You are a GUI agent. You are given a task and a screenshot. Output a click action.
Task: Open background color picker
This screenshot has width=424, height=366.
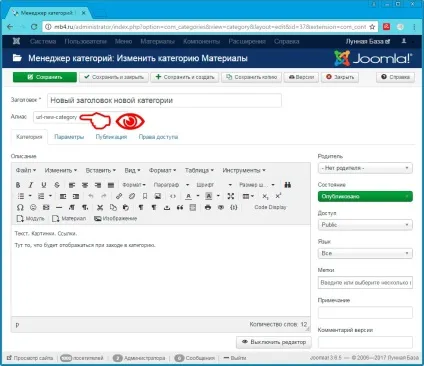pyautogui.click(x=209, y=196)
